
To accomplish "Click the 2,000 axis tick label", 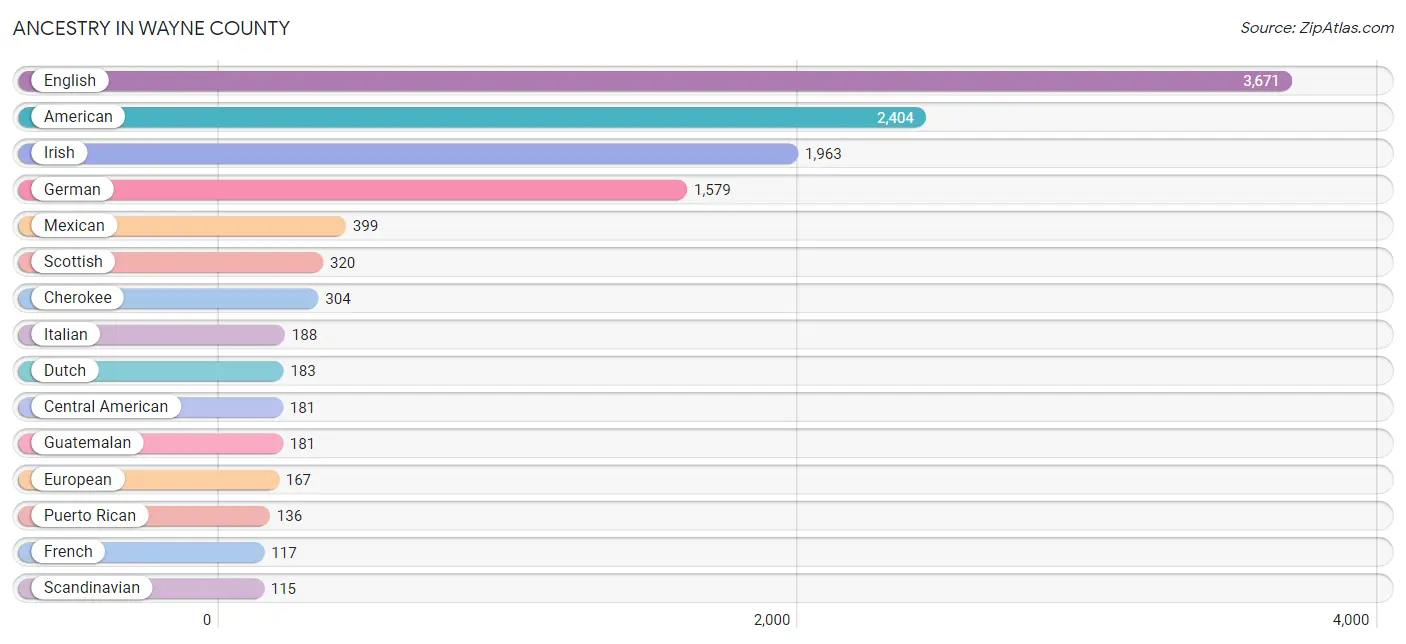I will click(772, 620).
